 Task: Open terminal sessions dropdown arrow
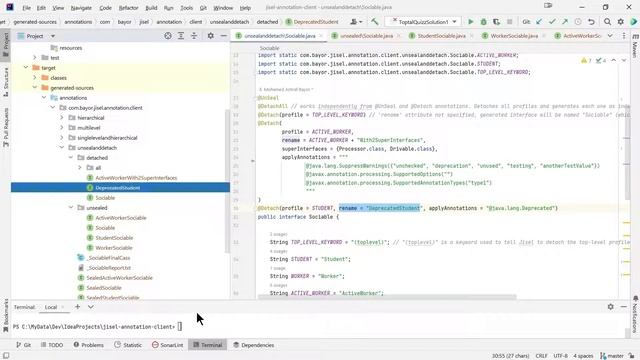(91, 307)
